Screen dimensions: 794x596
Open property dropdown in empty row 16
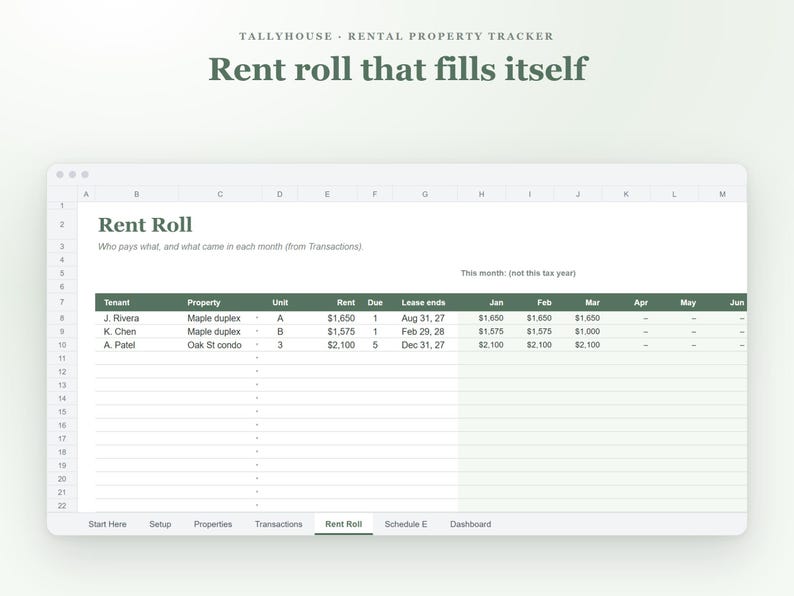point(257,425)
